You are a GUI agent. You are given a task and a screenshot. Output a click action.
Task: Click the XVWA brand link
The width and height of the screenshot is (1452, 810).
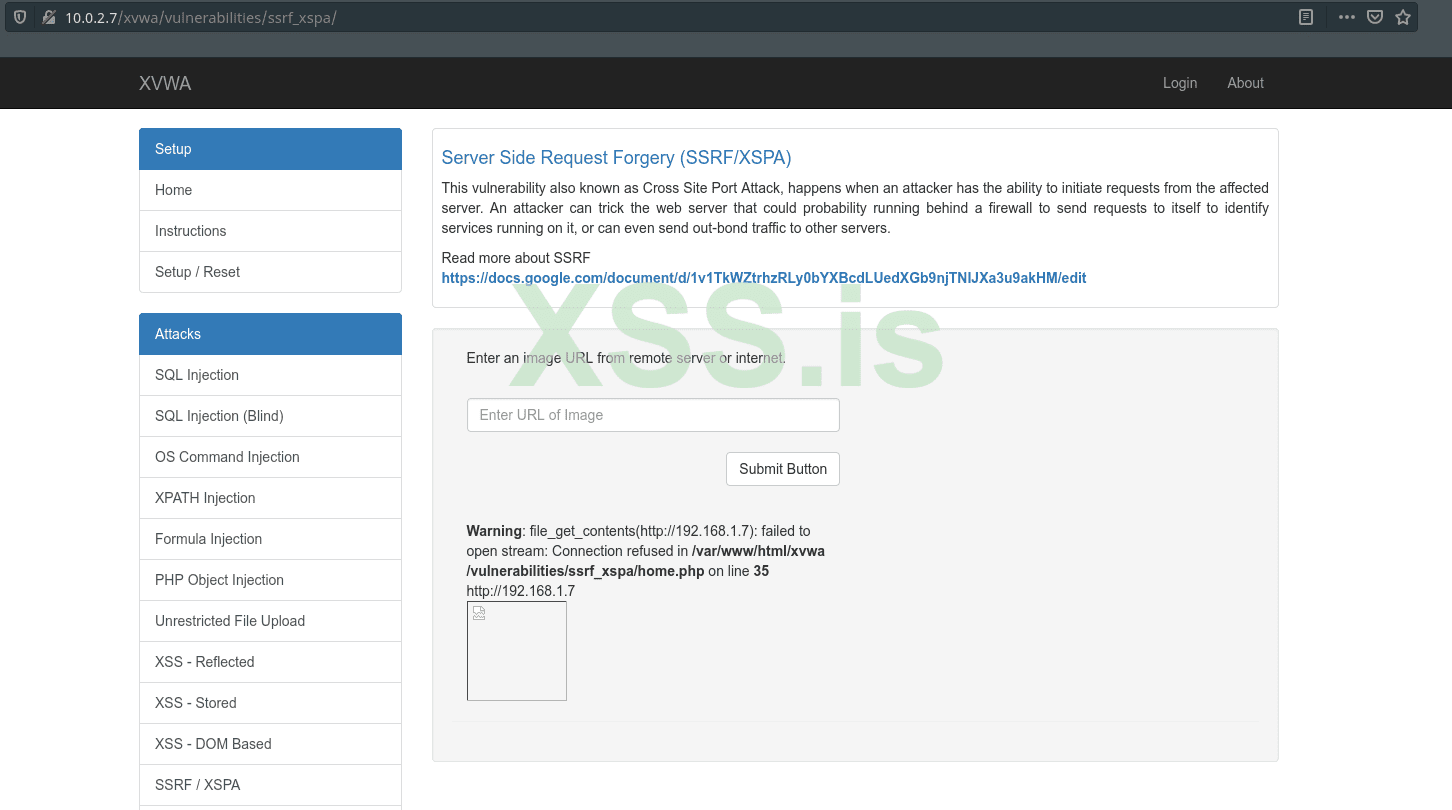tap(165, 83)
